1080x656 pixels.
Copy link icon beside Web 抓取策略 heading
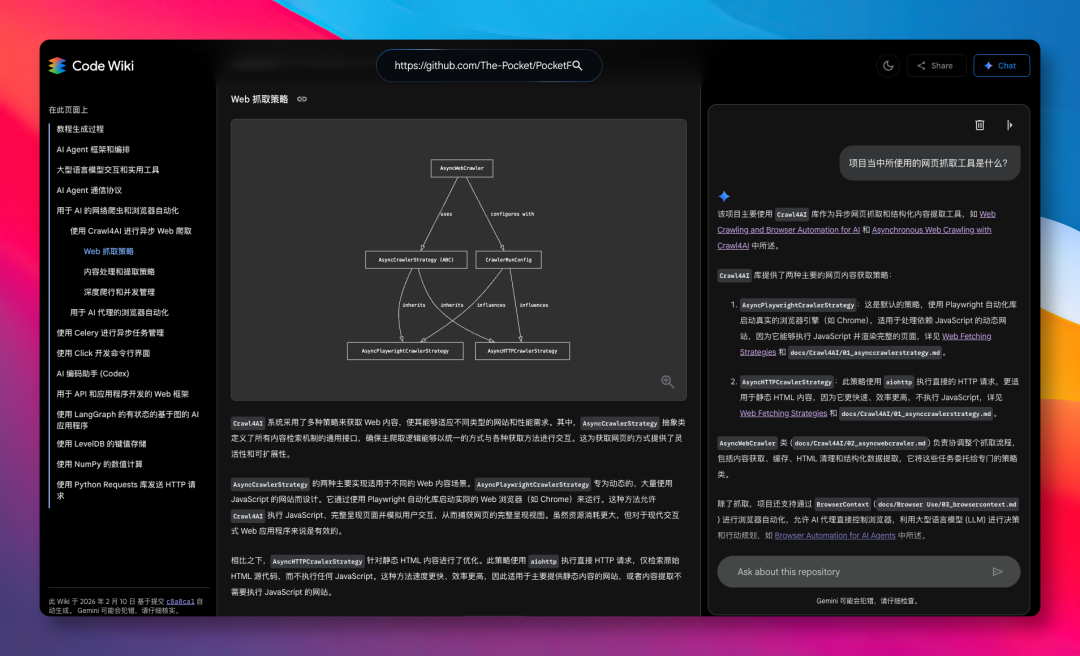coord(302,99)
